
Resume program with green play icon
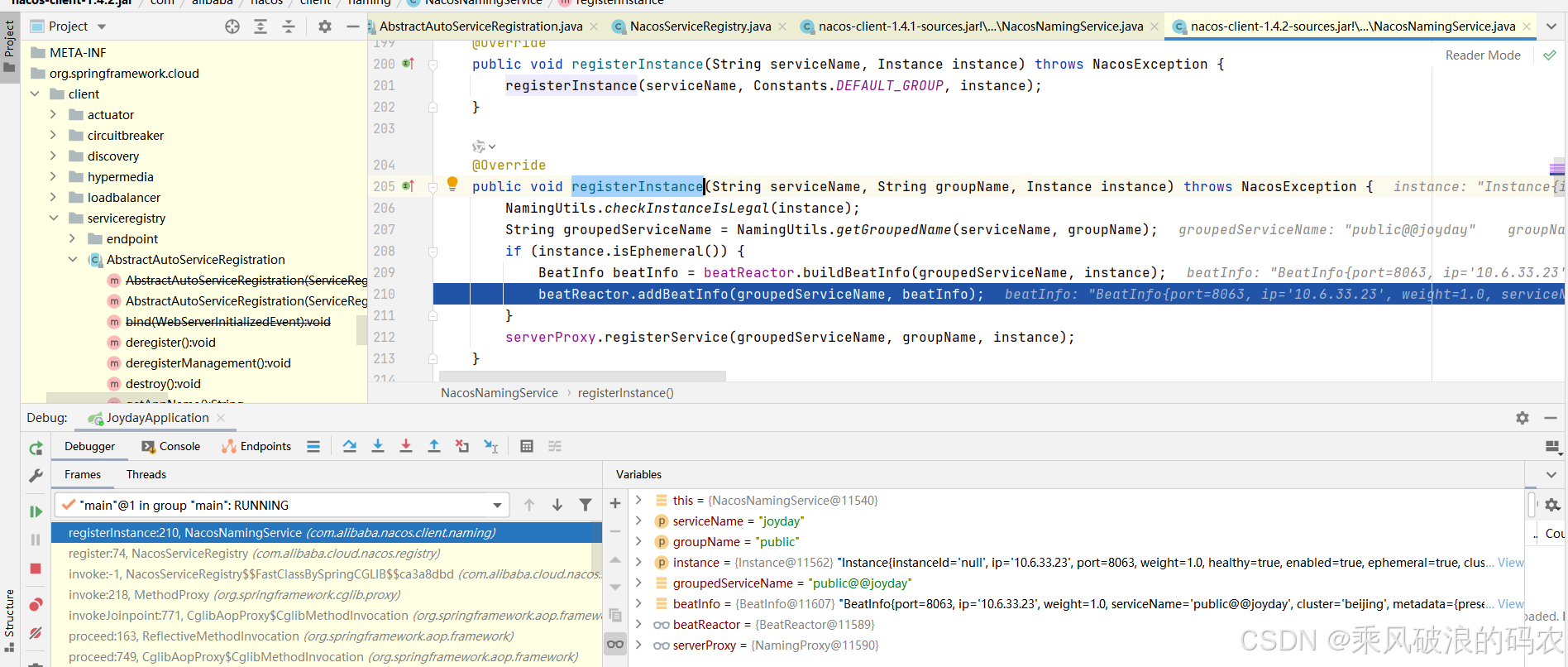(36, 511)
